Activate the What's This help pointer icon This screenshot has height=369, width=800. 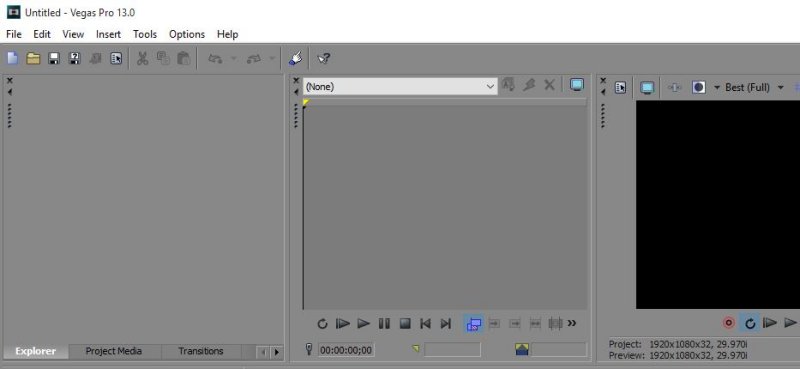[x=324, y=59]
